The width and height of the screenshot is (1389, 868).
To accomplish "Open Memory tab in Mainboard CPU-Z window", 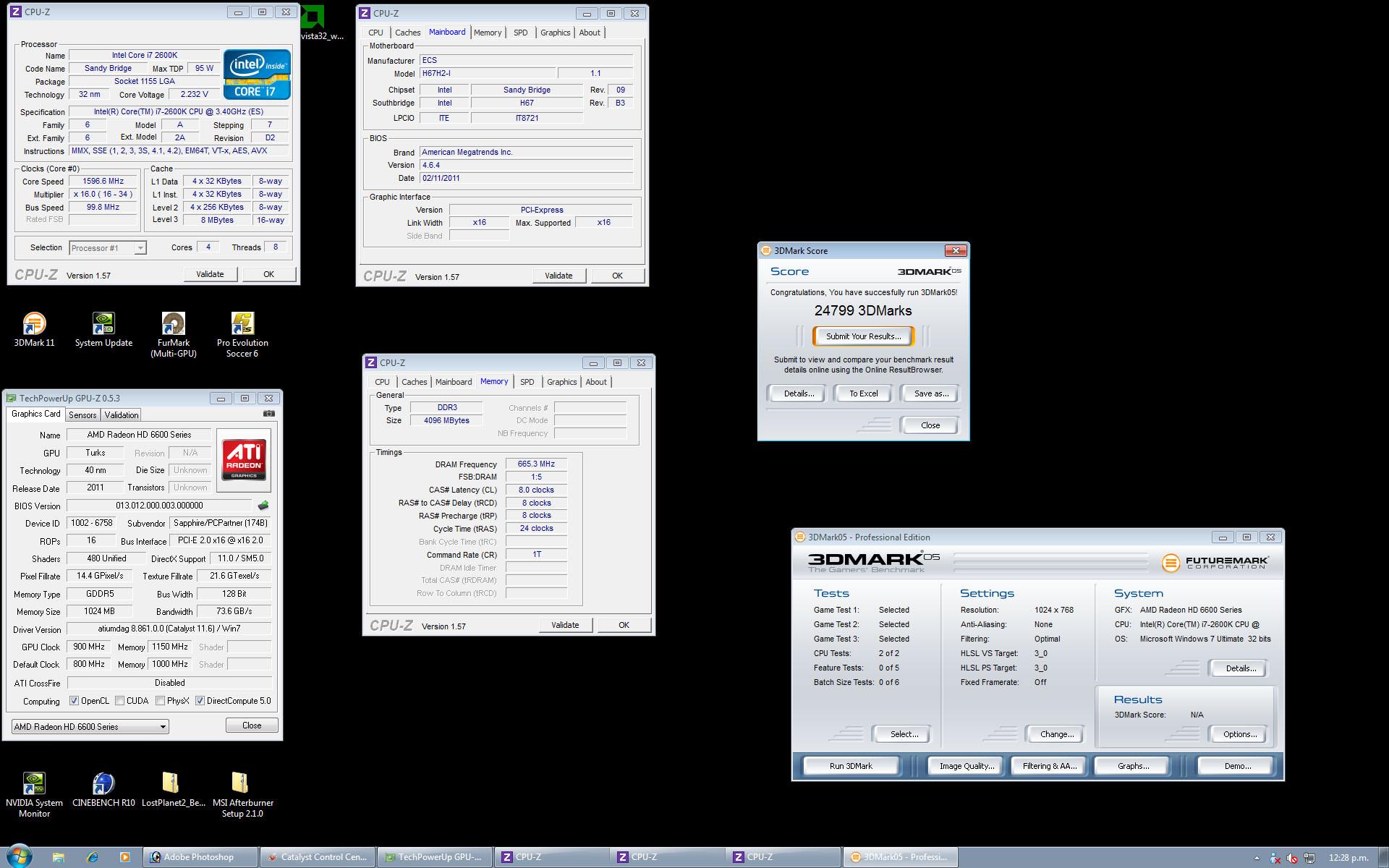I will 488,33.
